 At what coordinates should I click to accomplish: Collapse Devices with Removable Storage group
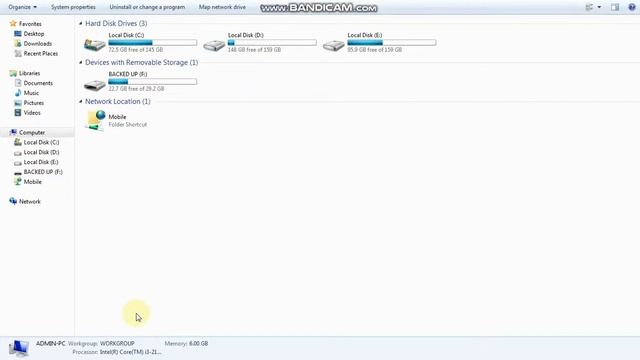coord(80,62)
